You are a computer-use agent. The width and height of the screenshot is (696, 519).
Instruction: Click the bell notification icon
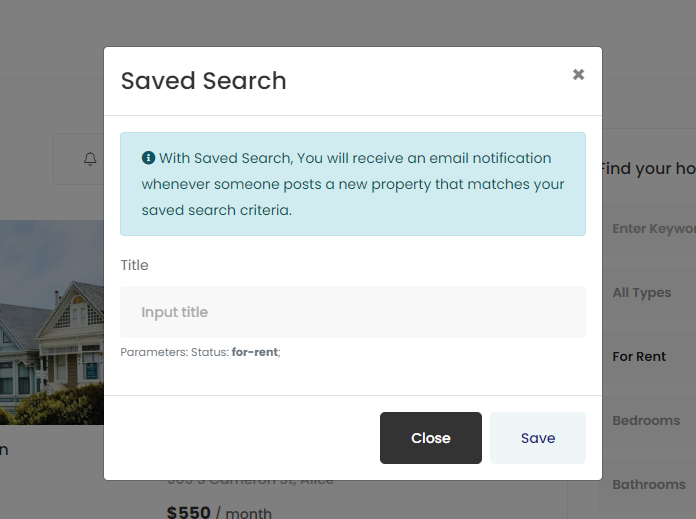pyautogui.click(x=90, y=159)
